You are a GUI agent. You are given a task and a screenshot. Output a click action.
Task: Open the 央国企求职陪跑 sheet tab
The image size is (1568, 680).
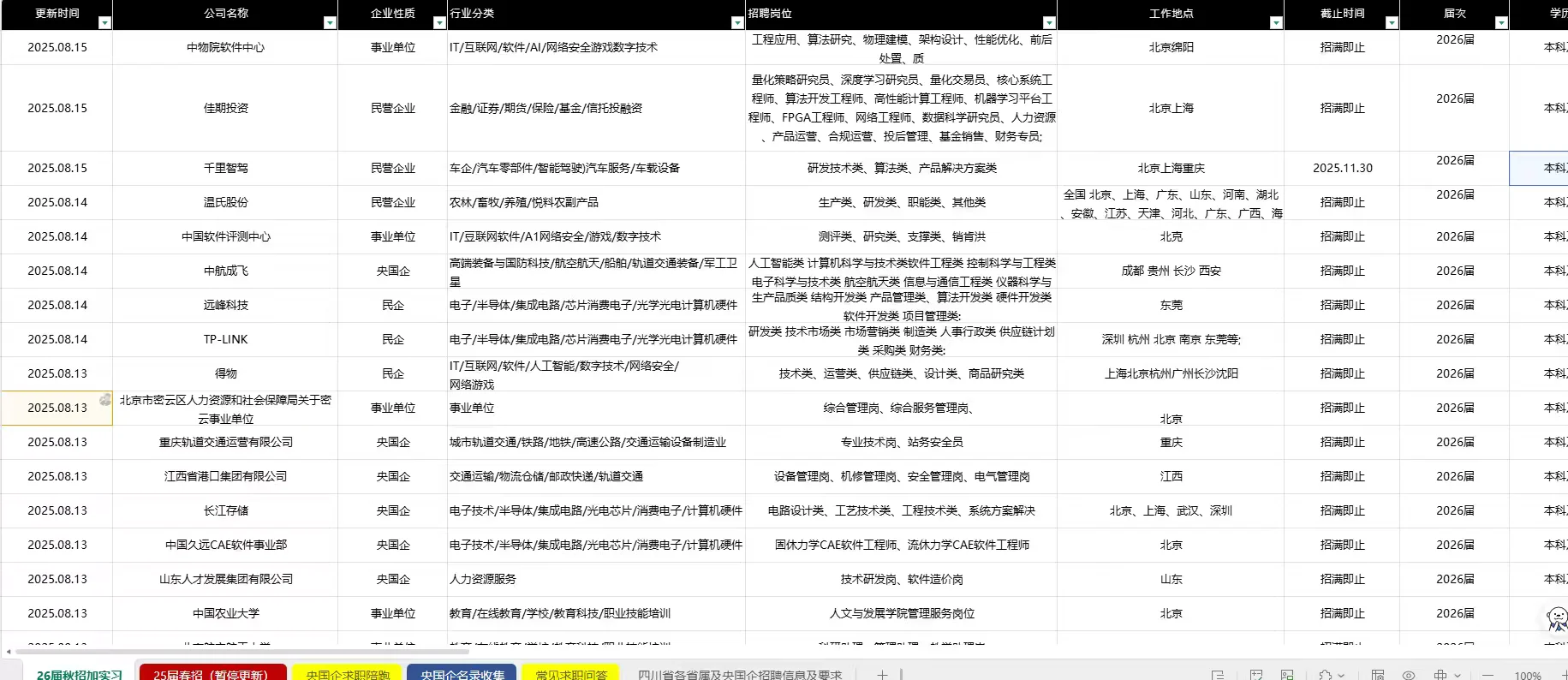coord(348,674)
